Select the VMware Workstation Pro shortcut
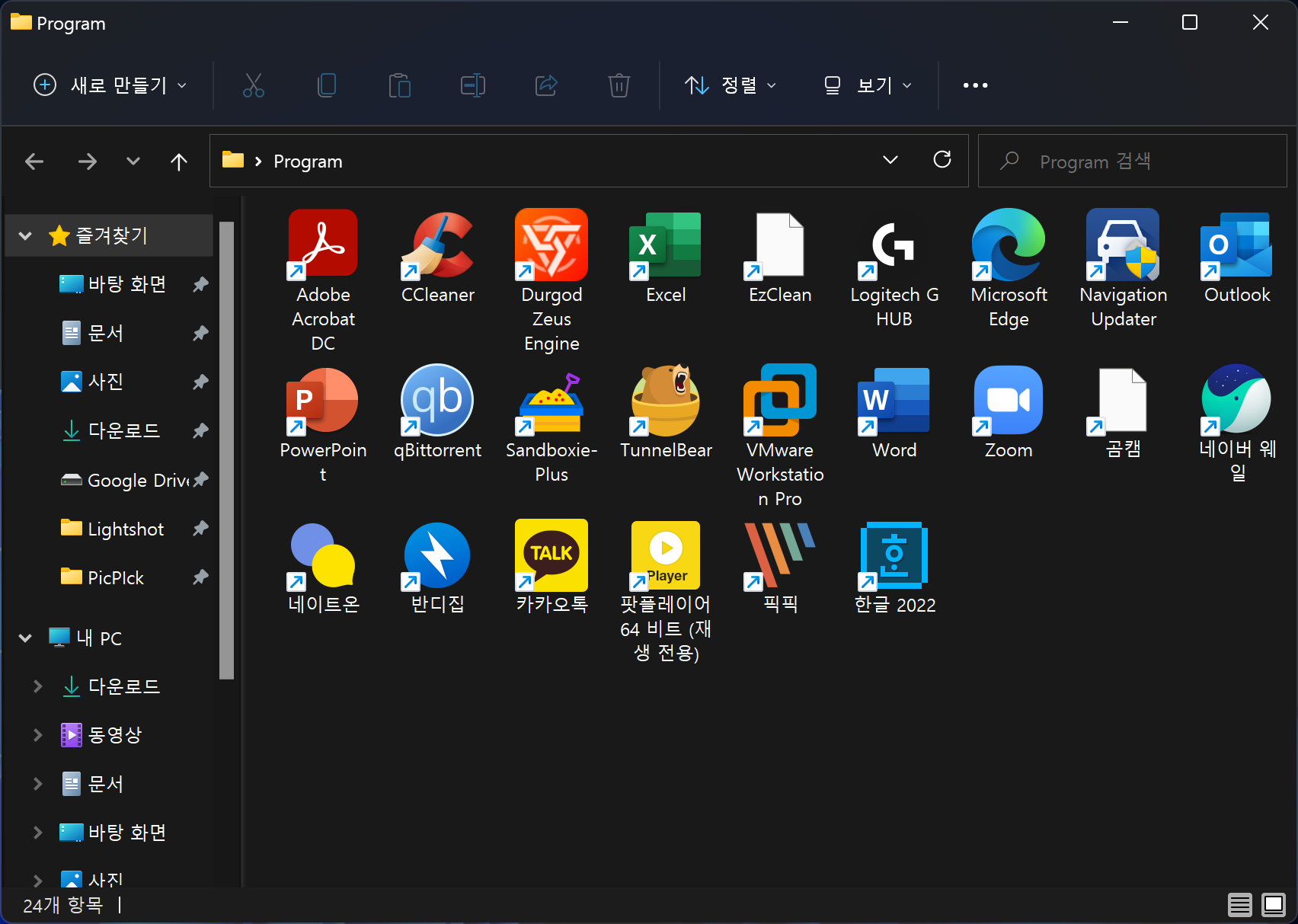Image resolution: width=1298 pixels, height=924 pixels. 780,401
